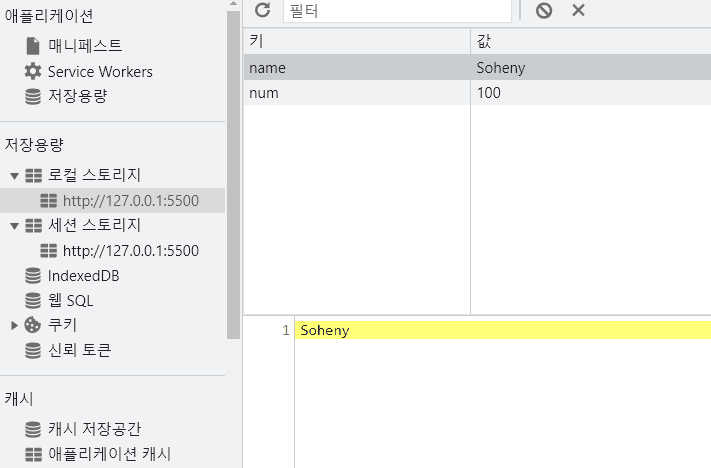This screenshot has width=711, height=468.
Task: Click into the 필터 input field
Action: 397,10
